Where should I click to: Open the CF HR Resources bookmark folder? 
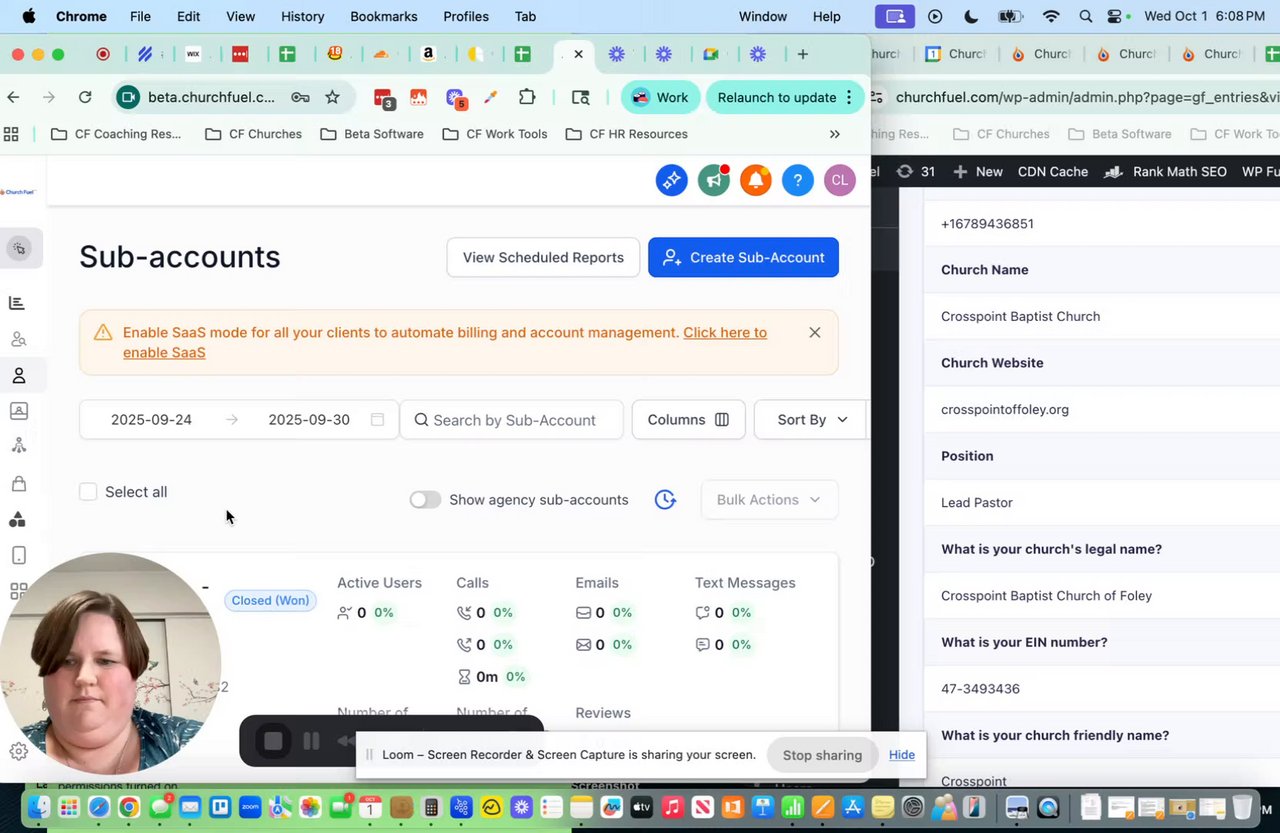coord(626,134)
